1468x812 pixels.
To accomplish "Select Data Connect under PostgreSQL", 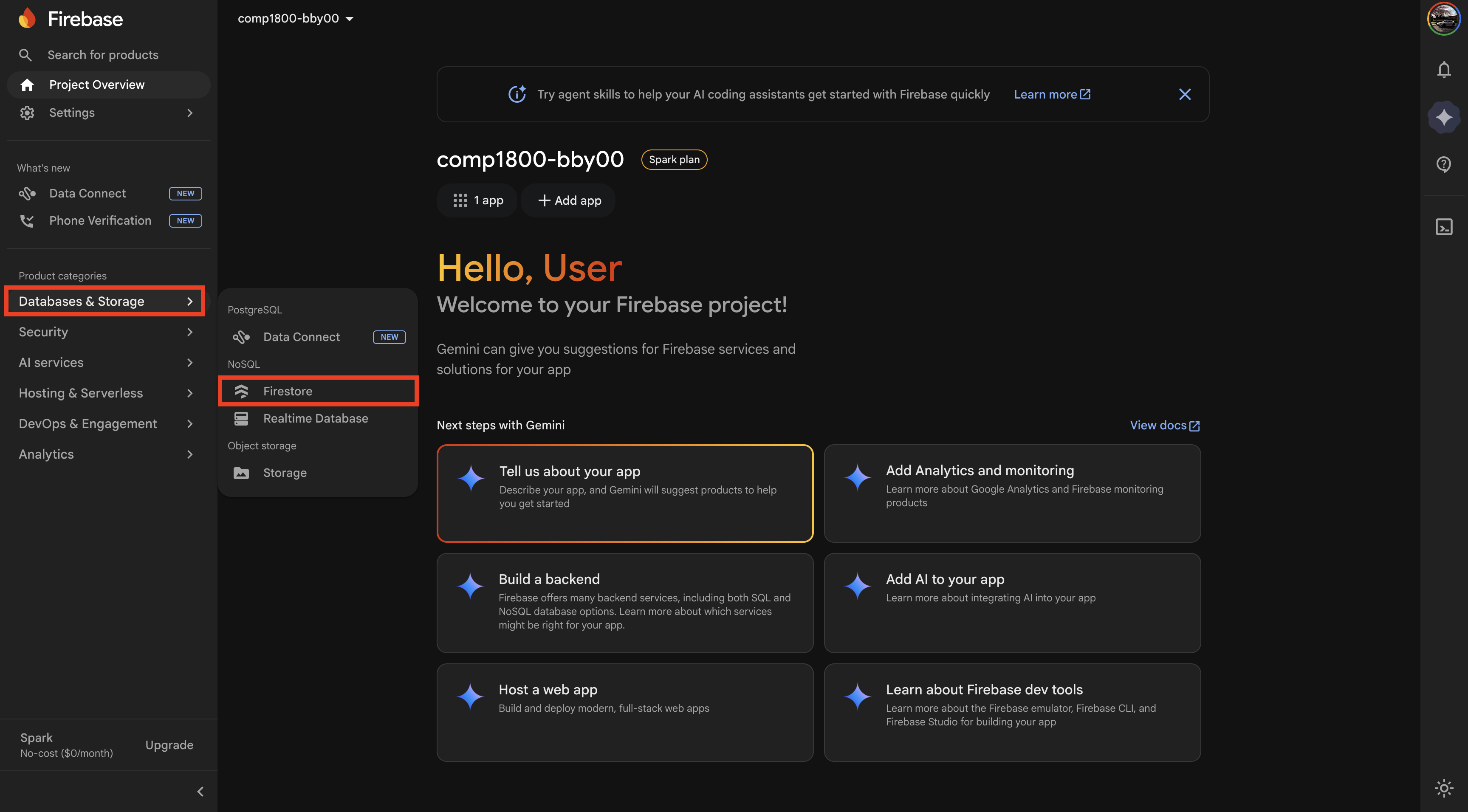I will tap(301, 337).
